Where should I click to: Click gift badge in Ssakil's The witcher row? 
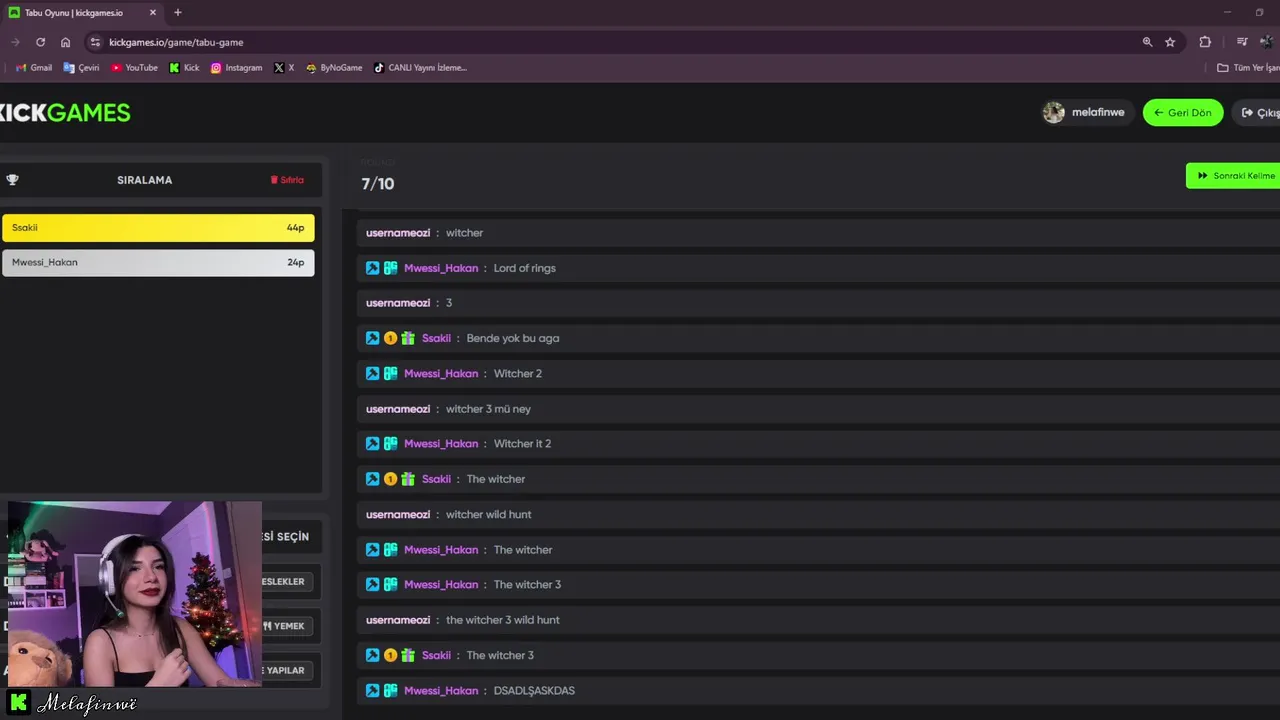tap(408, 479)
